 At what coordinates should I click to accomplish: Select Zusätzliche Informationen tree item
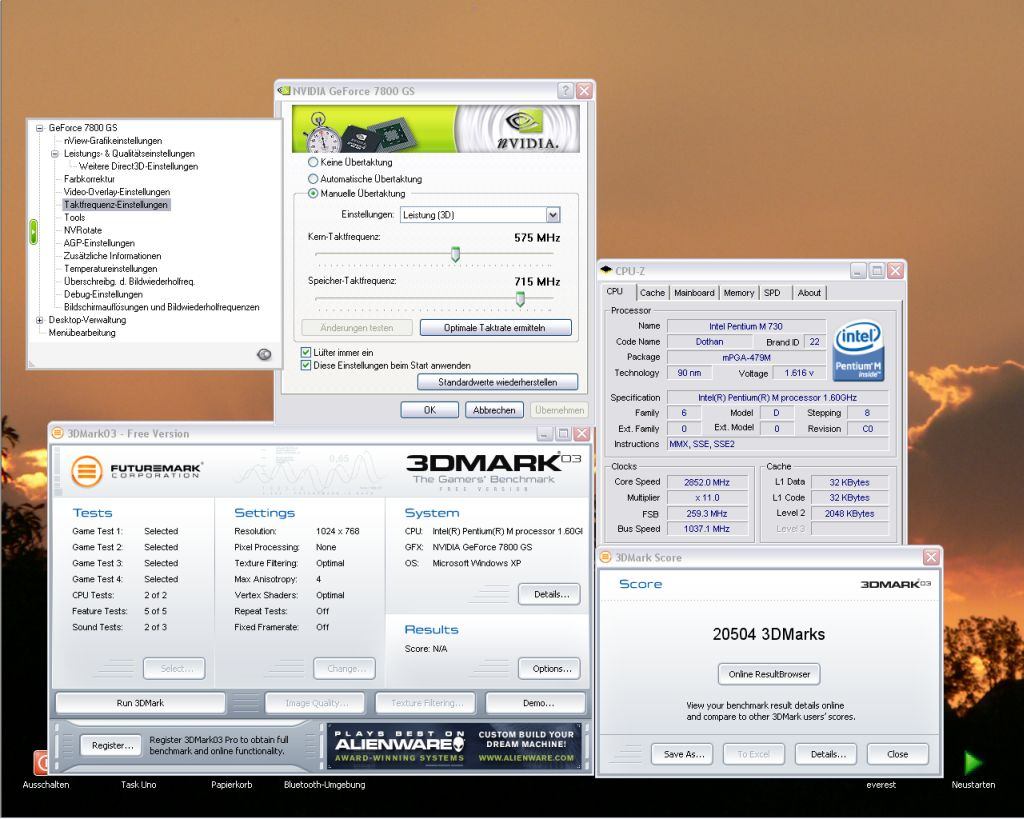[112, 256]
